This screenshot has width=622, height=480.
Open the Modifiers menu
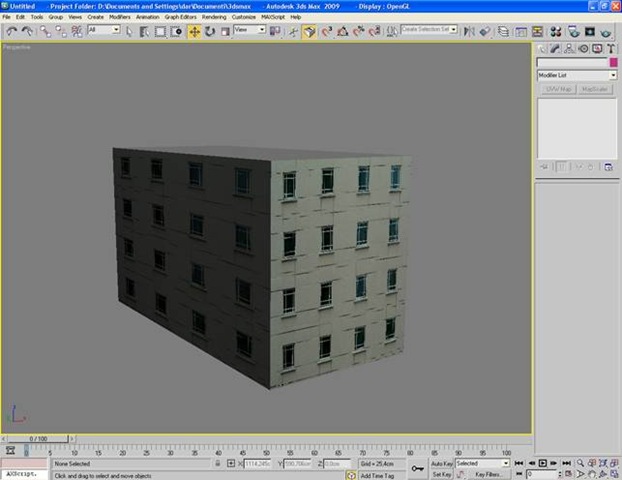[119, 17]
